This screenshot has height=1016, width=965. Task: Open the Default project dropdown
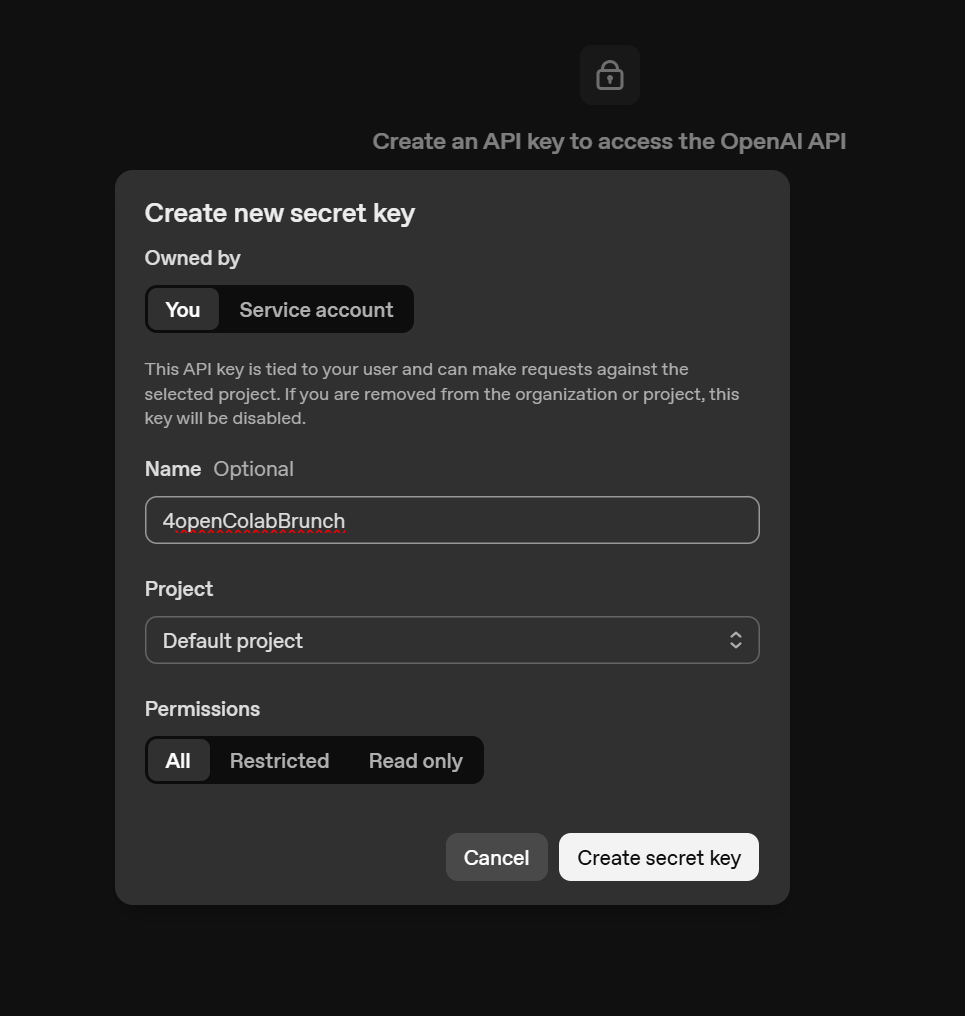[x=452, y=640]
